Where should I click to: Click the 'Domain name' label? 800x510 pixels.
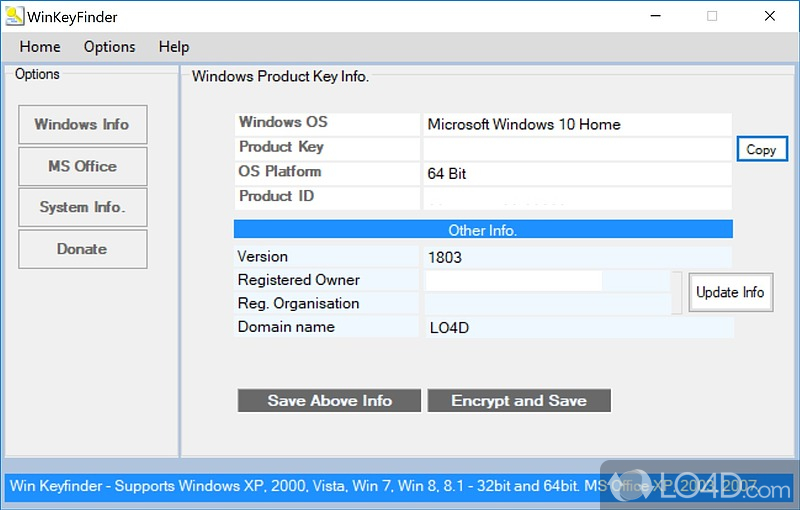(286, 327)
